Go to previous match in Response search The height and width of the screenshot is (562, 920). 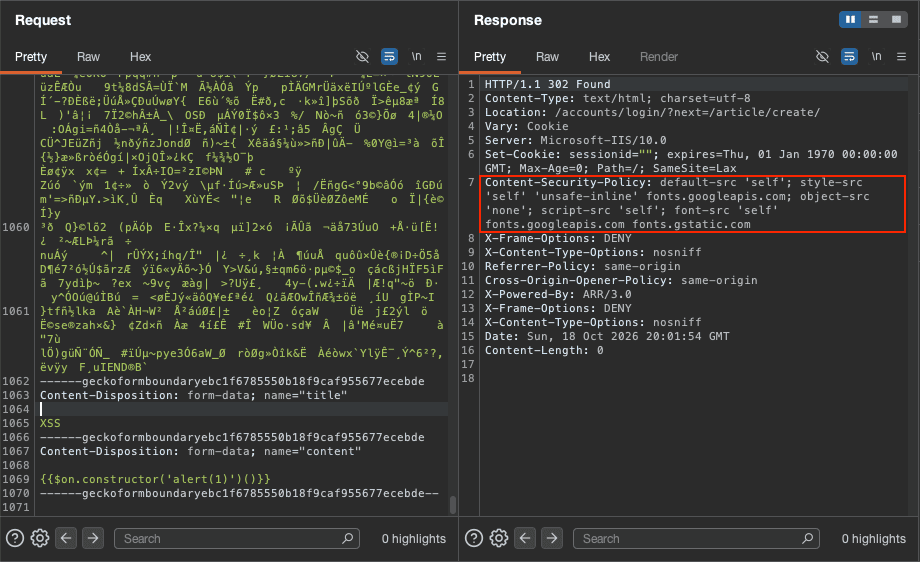point(525,538)
